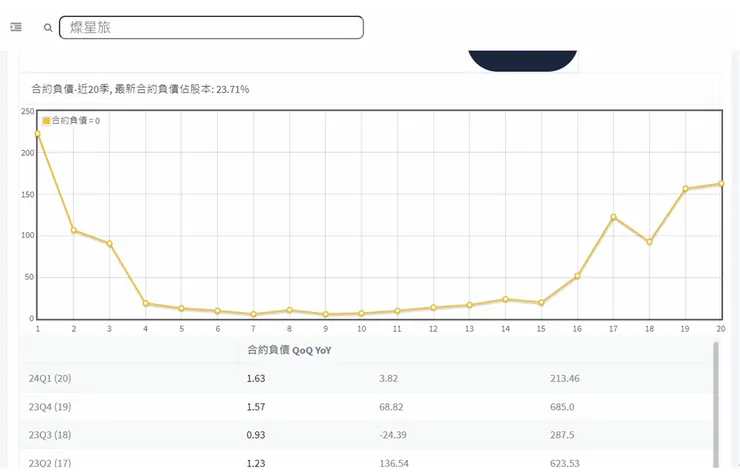Image resolution: width=740 pixels, height=475 pixels.
Task: Click the 合約負債-近20季 chart title
Action: tap(140, 90)
